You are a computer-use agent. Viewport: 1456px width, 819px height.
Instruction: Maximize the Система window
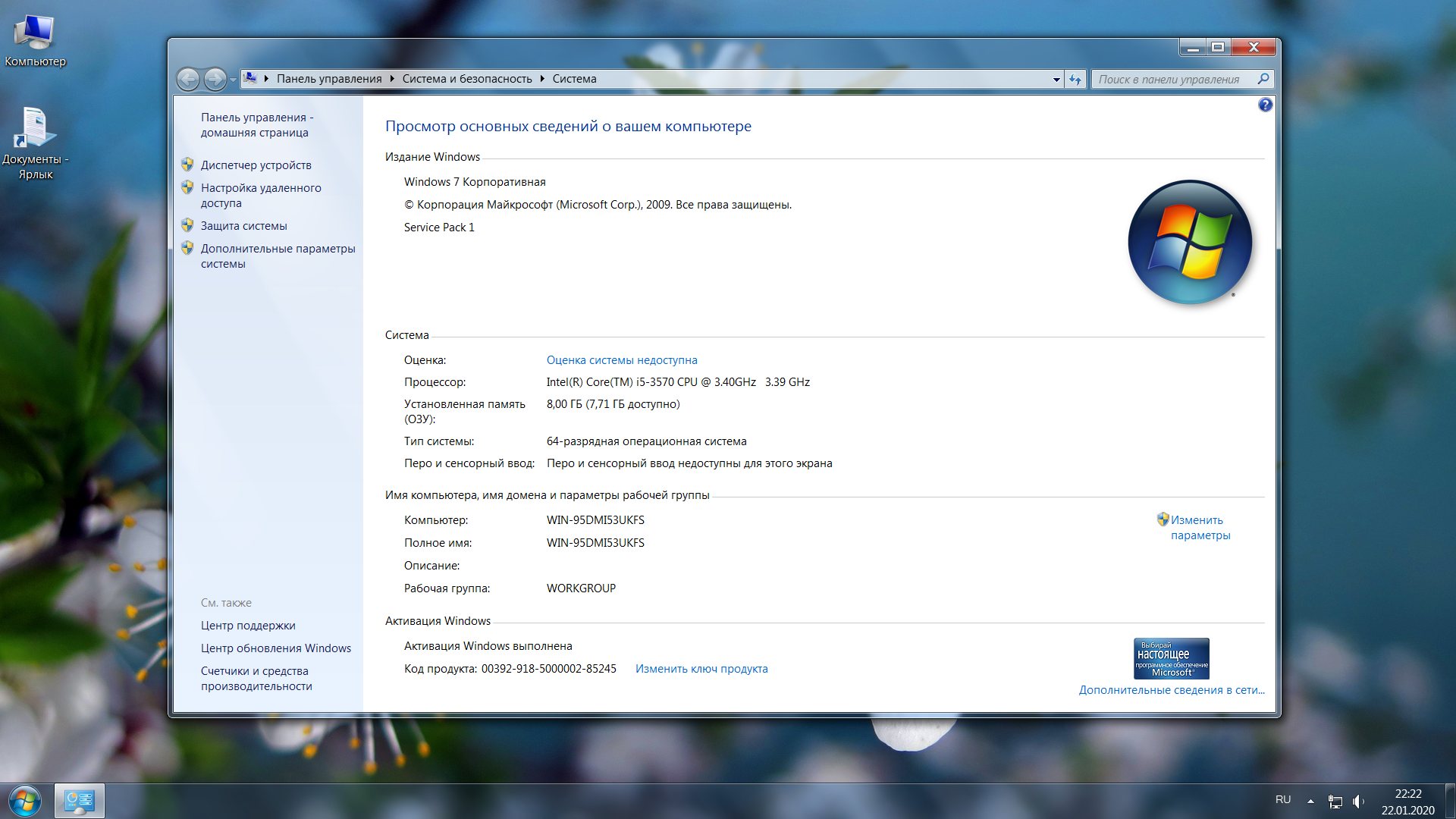pos(1218,47)
